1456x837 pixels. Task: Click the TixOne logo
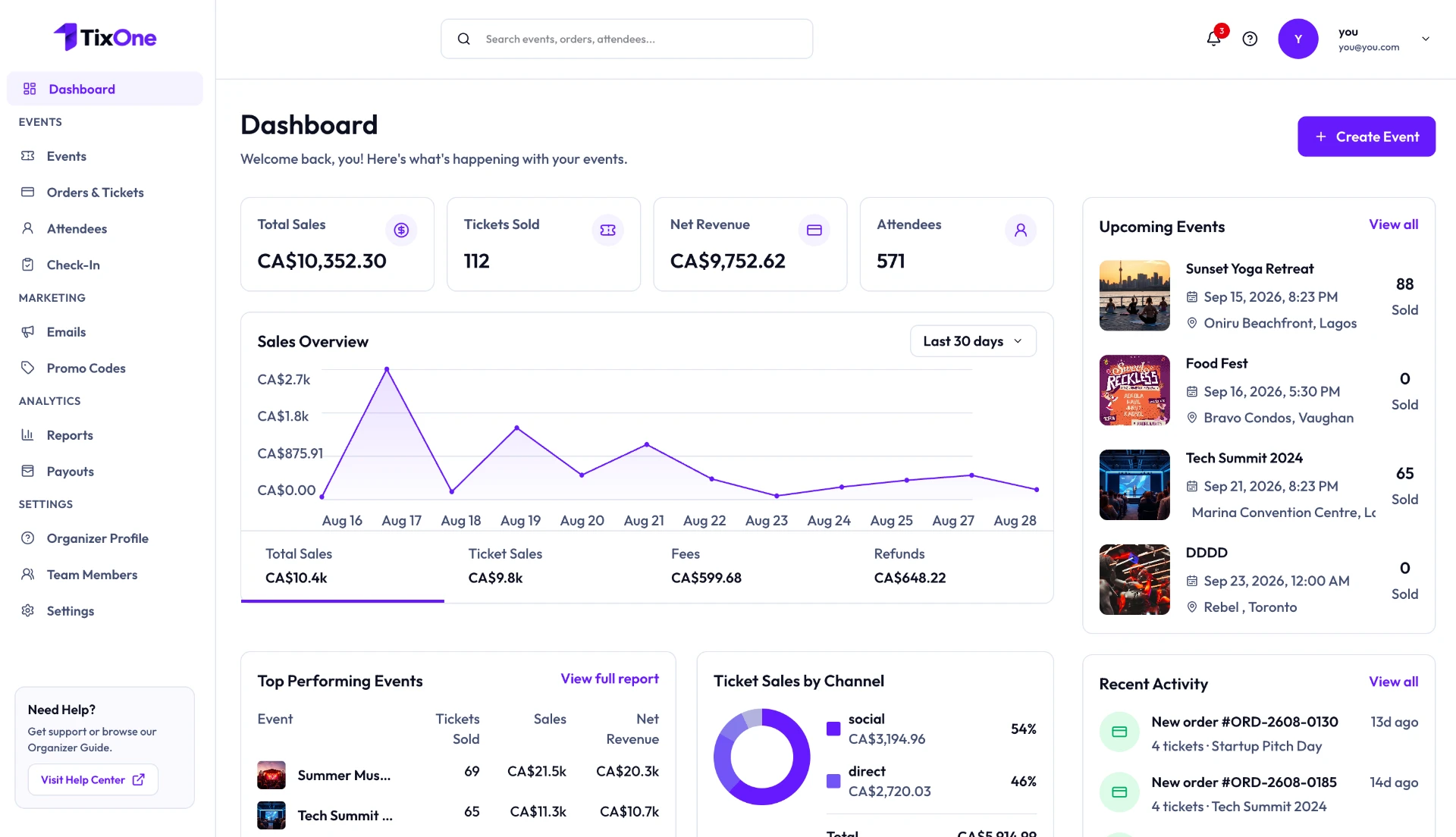tap(105, 37)
